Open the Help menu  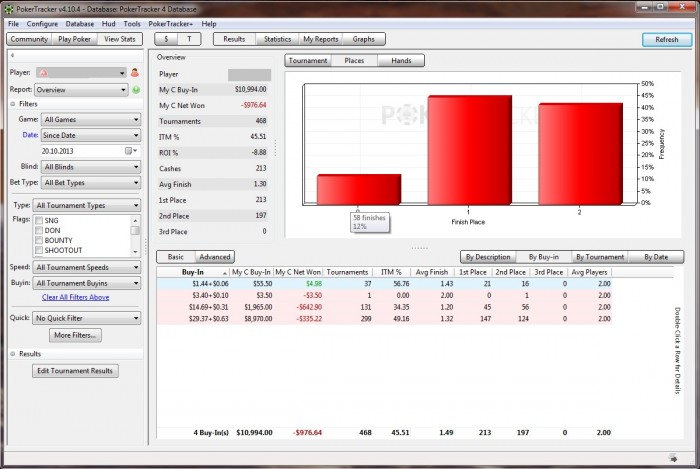pyautogui.click(x=209, y=24)
